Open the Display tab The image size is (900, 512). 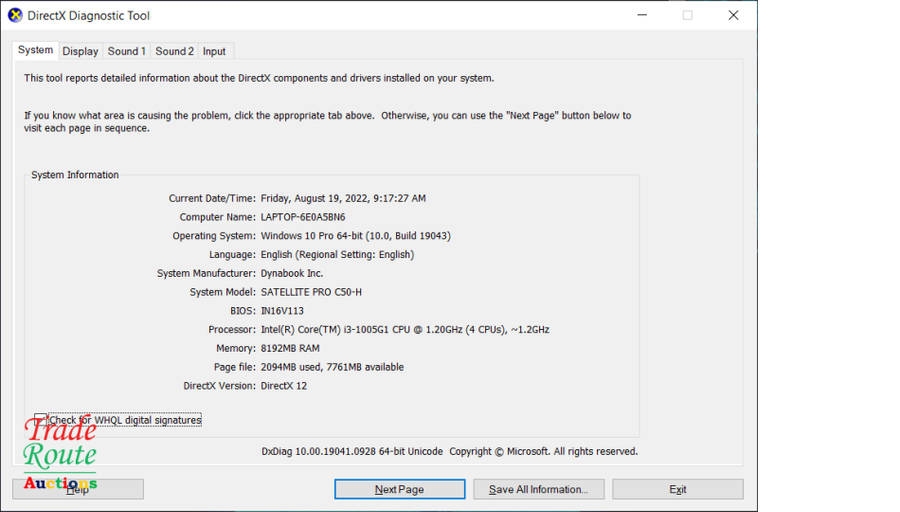click(80, 51)
